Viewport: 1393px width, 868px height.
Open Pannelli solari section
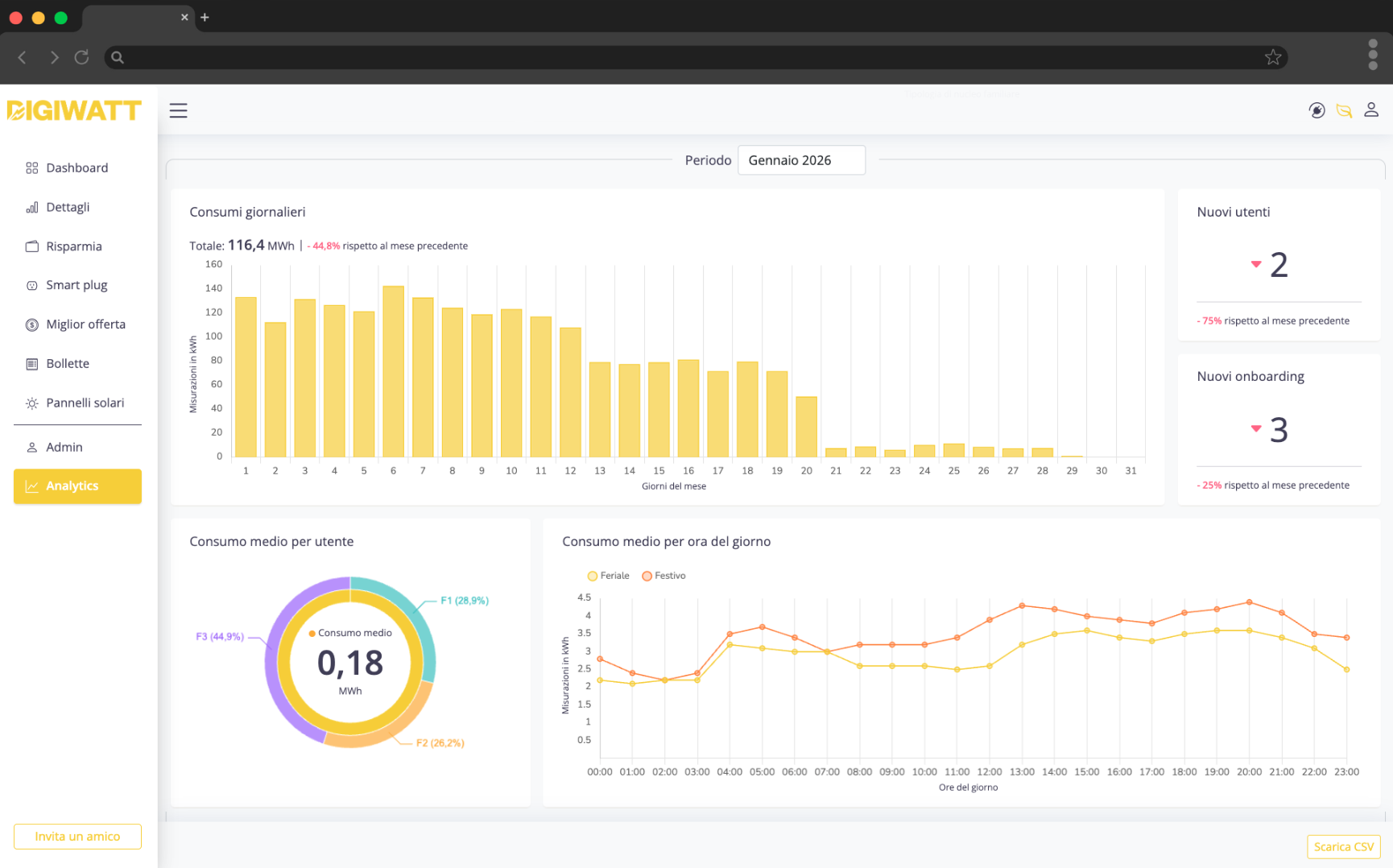coord(85,403)
